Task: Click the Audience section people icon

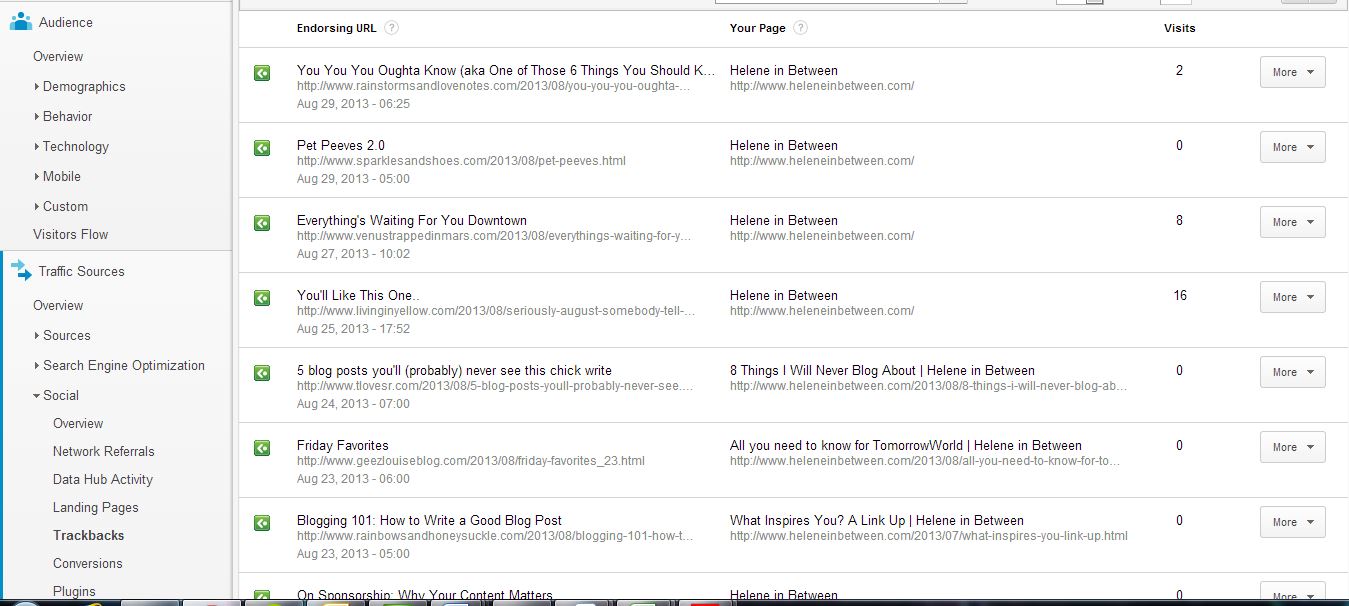Action: 20,21
